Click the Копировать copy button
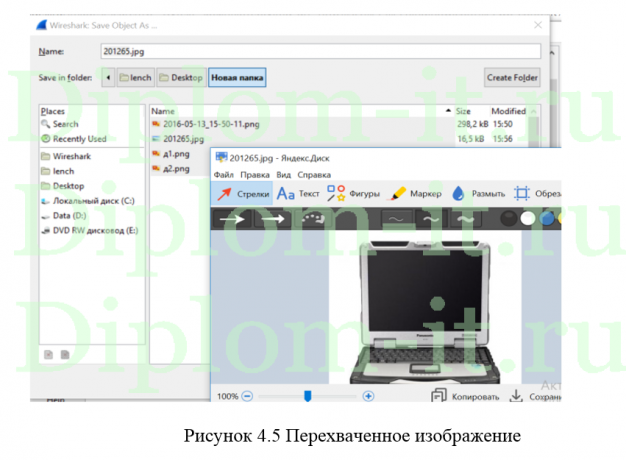Viewport: 626px width, 460px height. [465, 396]
